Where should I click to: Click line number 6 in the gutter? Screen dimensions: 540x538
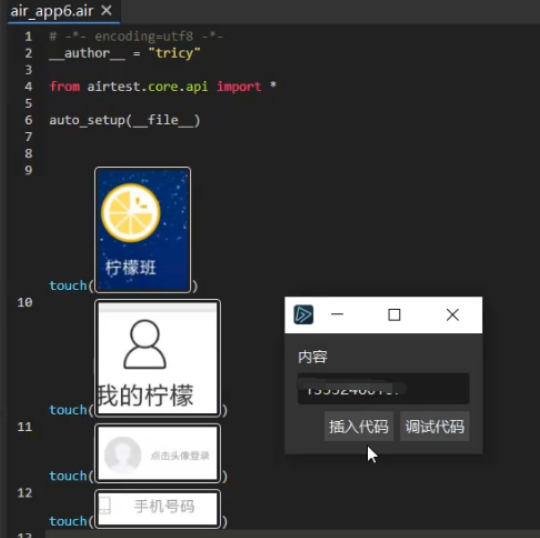pyautogui.click(x=29, y=120)
